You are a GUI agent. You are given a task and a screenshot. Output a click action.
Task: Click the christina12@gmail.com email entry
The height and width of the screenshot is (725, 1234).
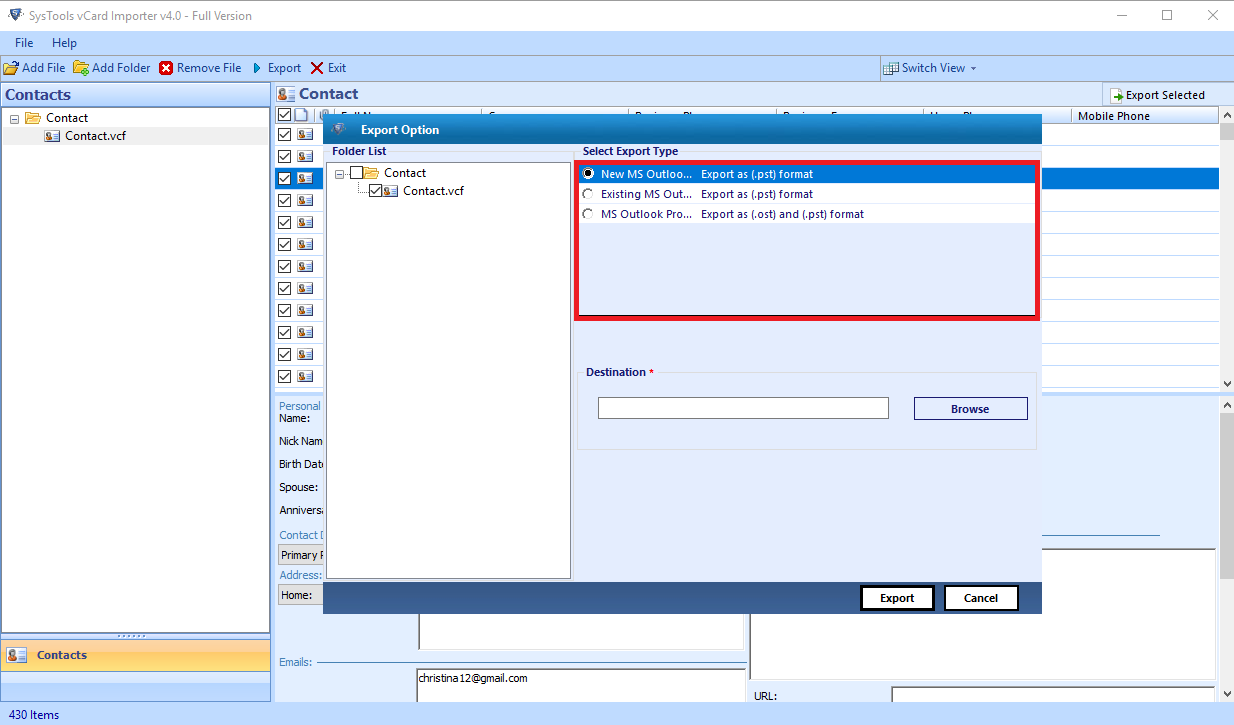tap(473, 678)
